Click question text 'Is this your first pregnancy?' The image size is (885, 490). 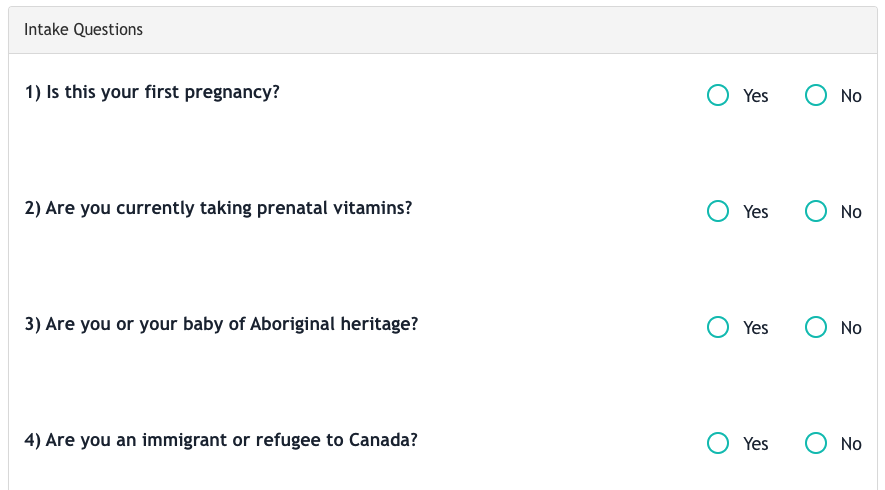point(163,92)
